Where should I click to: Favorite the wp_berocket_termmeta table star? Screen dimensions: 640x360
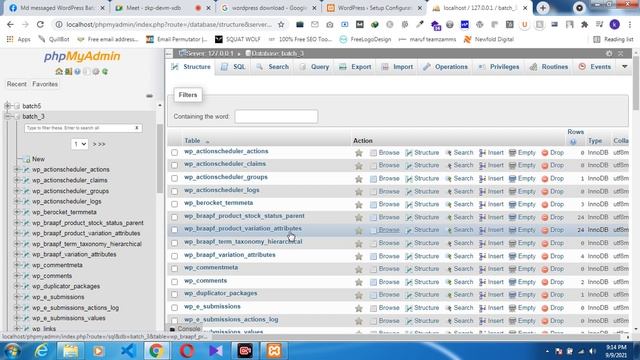[x=359, y=204]
